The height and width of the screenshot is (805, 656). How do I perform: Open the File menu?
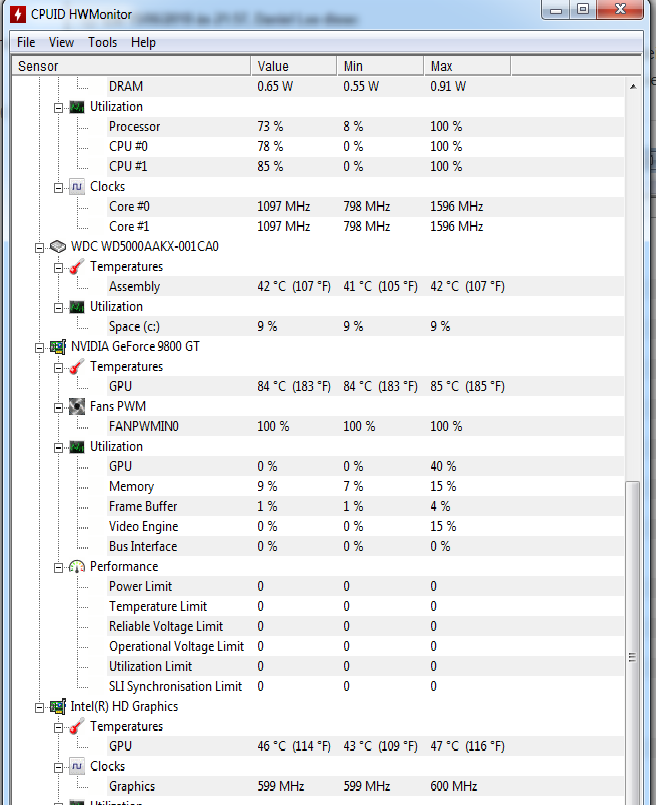coord(26,43)
